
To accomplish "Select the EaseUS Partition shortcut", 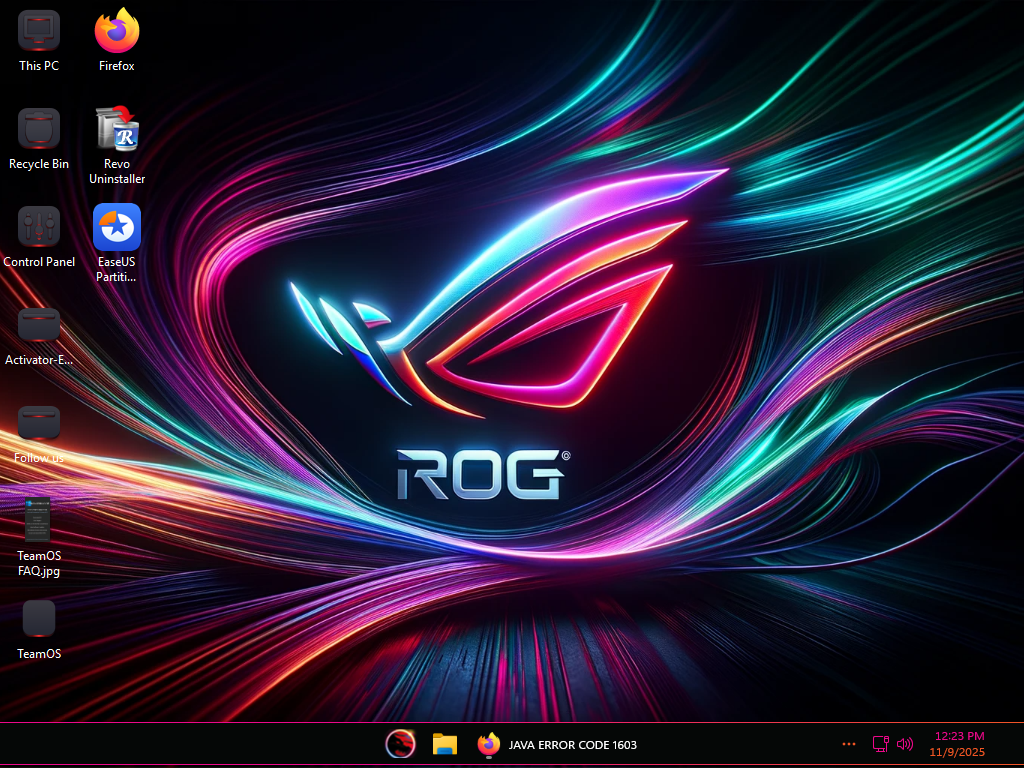I will click(x=117, y=243).
